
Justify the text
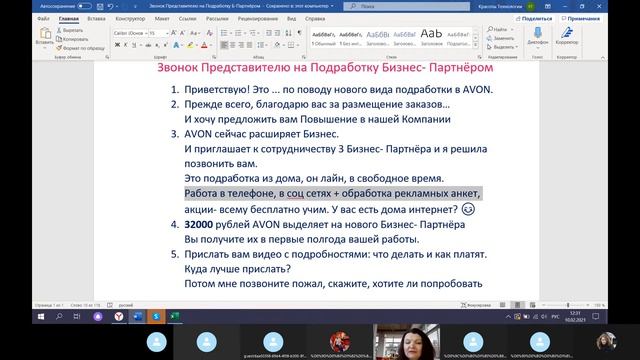(250, 45)
